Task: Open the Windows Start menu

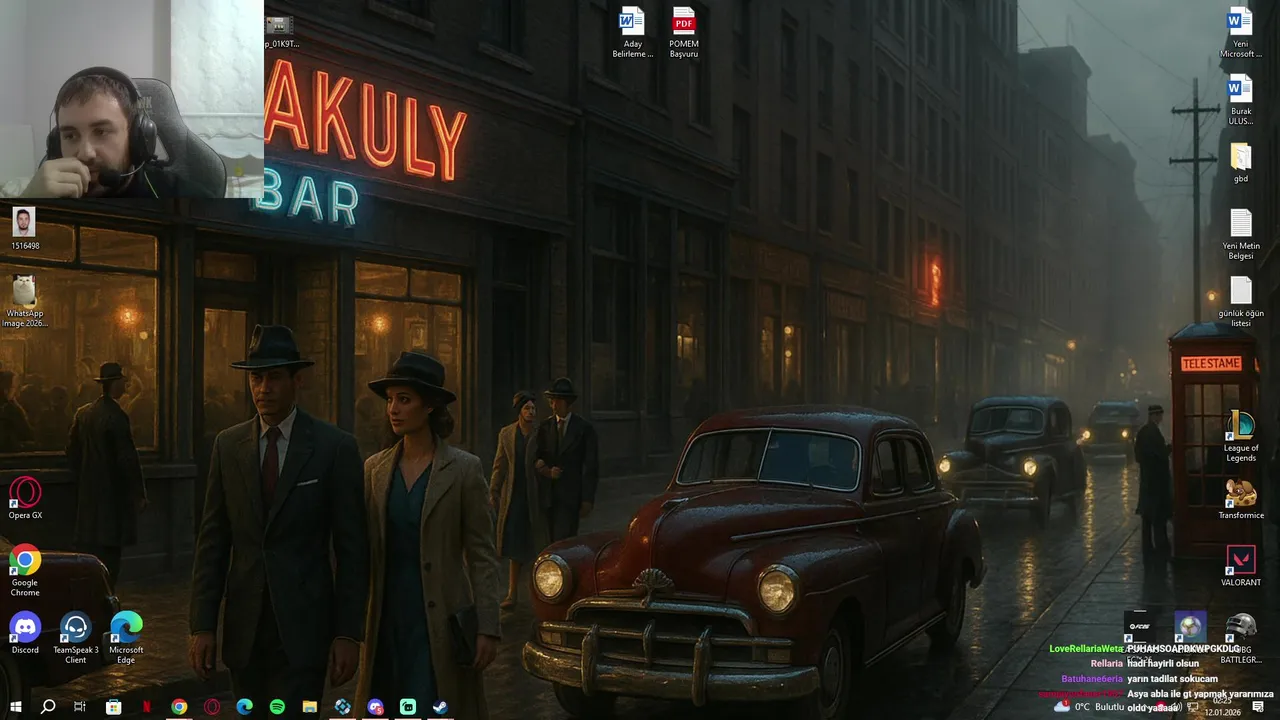Action: (x=15, y=707)
